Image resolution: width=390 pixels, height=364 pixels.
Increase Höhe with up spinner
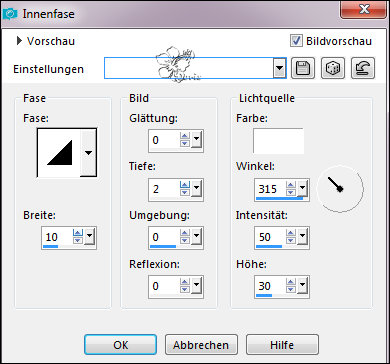[x=291, y=282]
